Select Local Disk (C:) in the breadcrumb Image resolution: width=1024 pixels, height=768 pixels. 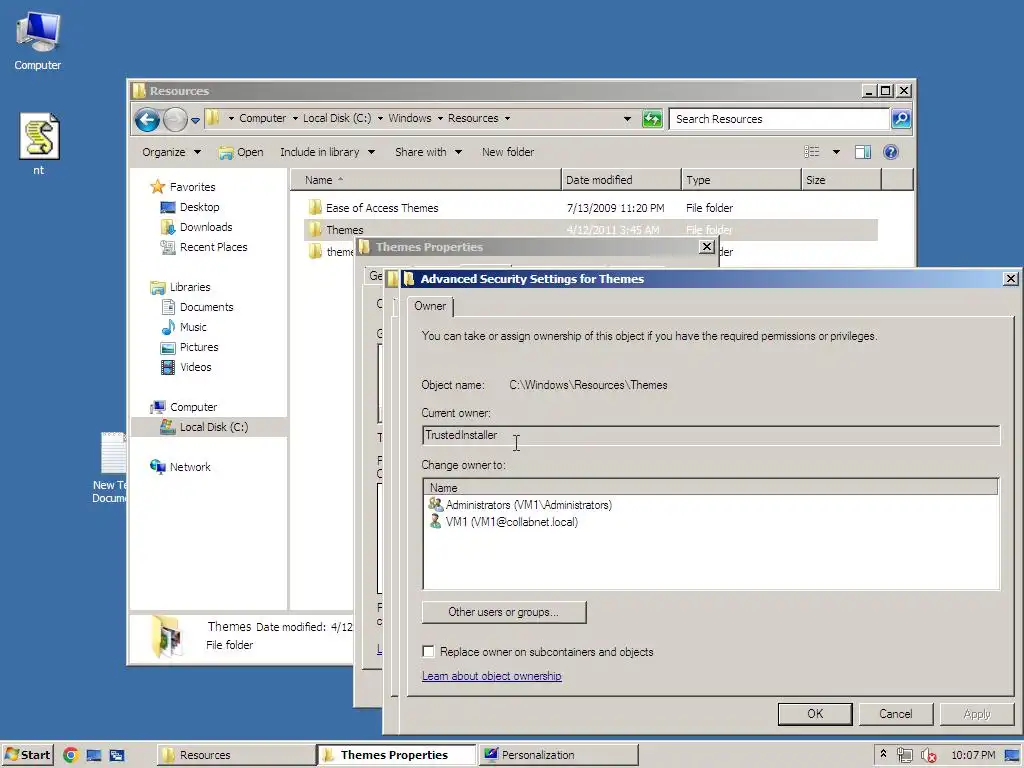coord(336,118)
